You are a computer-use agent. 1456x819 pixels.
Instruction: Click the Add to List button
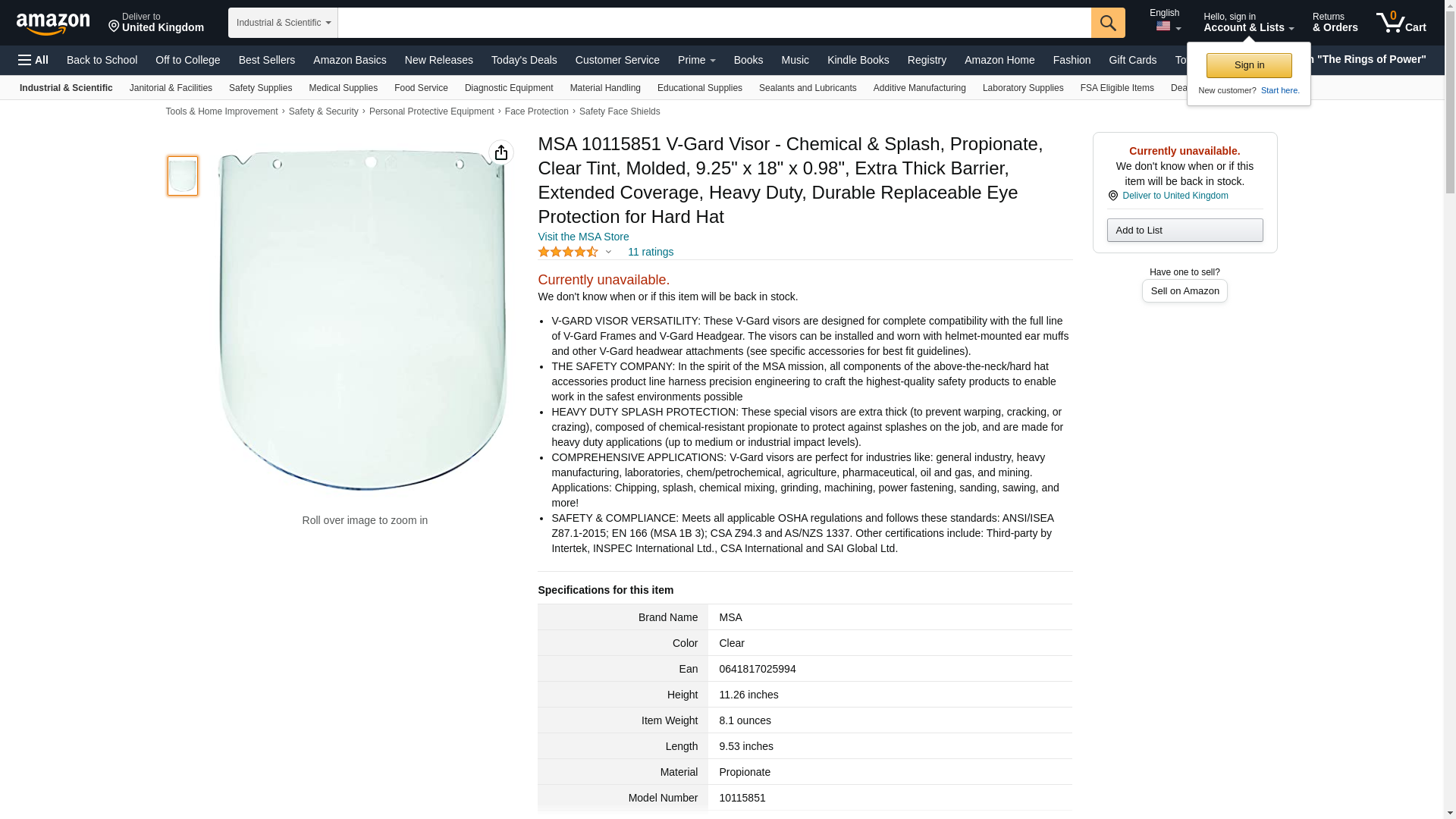tap(1185, 230)
